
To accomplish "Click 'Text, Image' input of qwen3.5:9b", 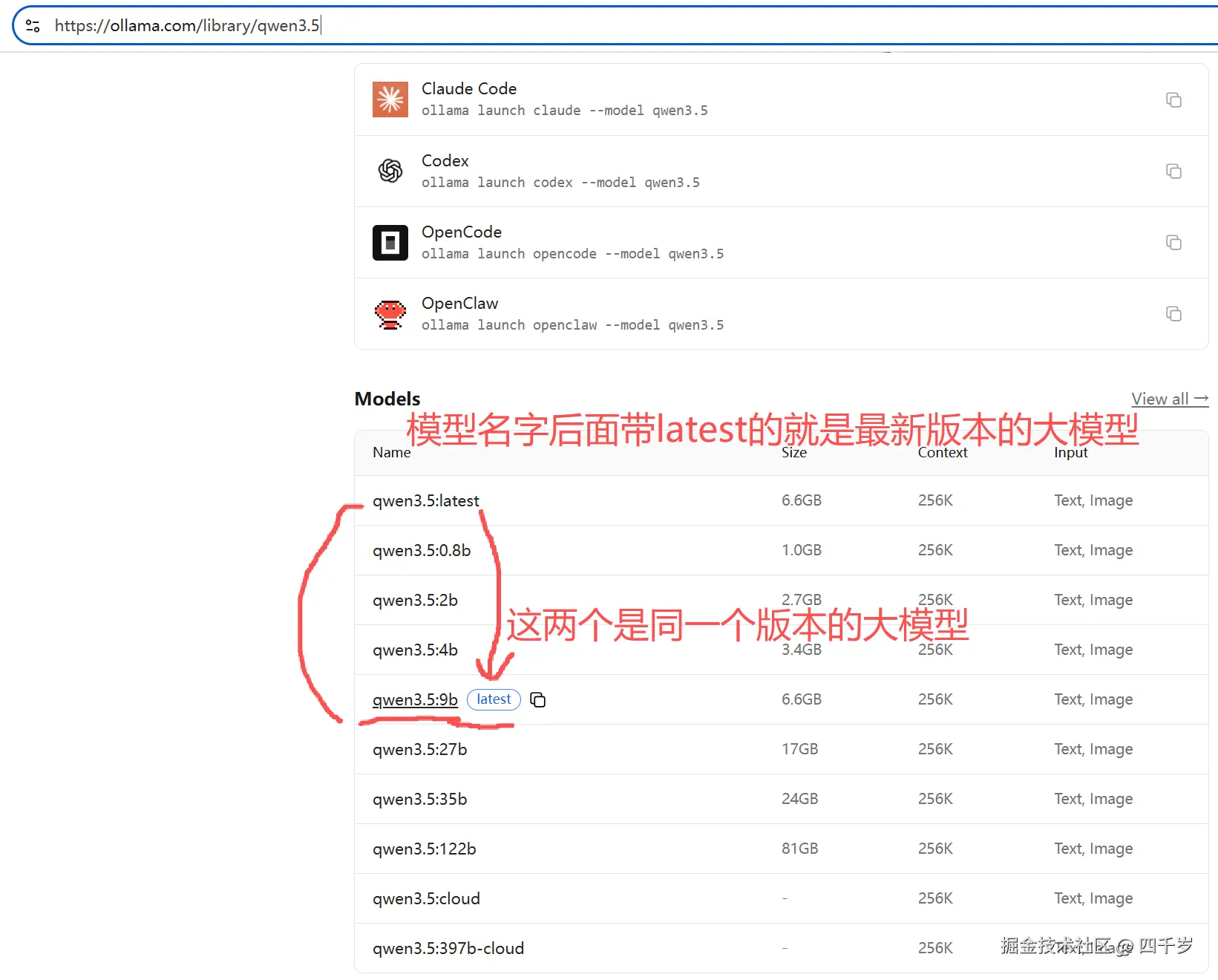I will [x=1093, y=699].
